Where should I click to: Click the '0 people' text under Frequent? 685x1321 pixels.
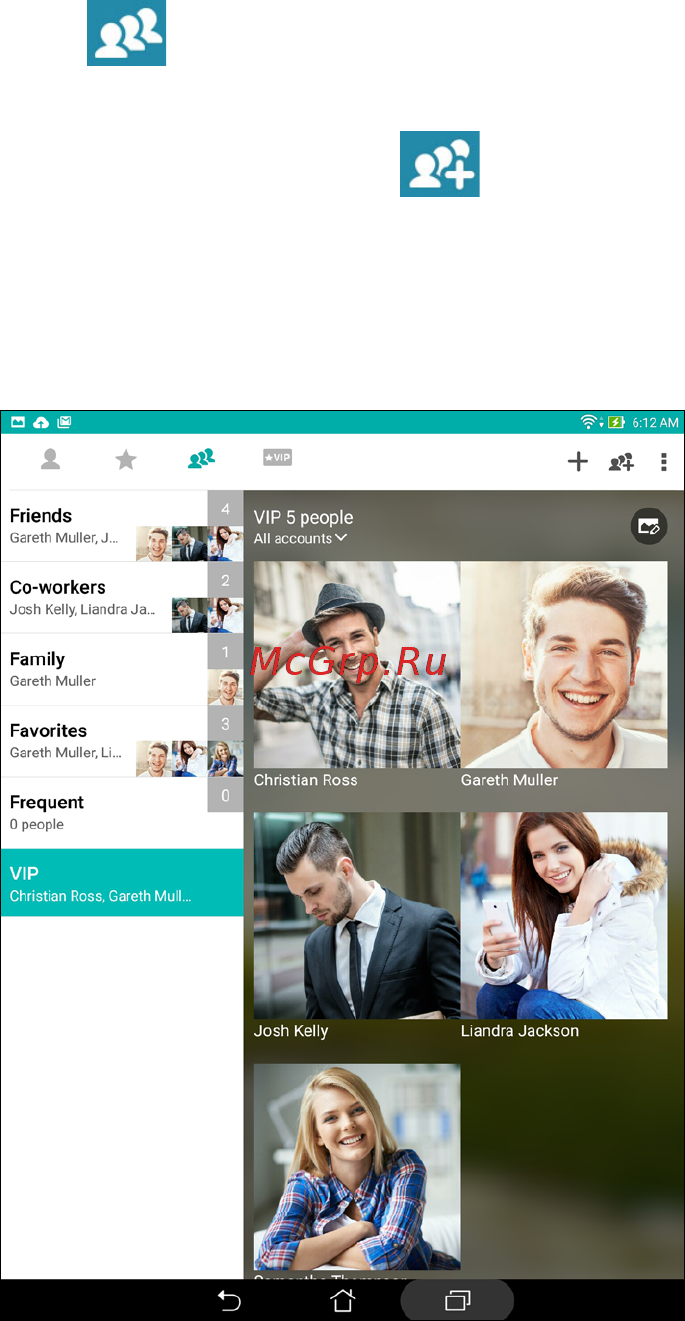click(37, 825)
